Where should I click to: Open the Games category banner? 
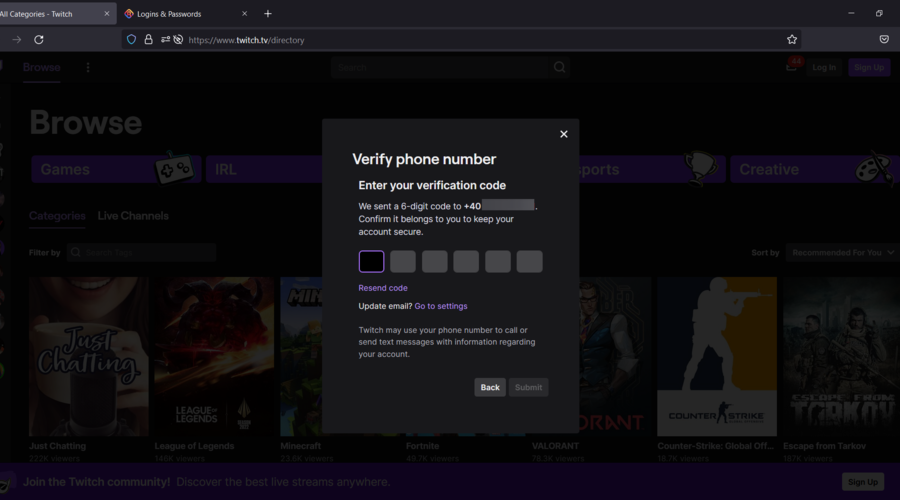tap(116, 169)
